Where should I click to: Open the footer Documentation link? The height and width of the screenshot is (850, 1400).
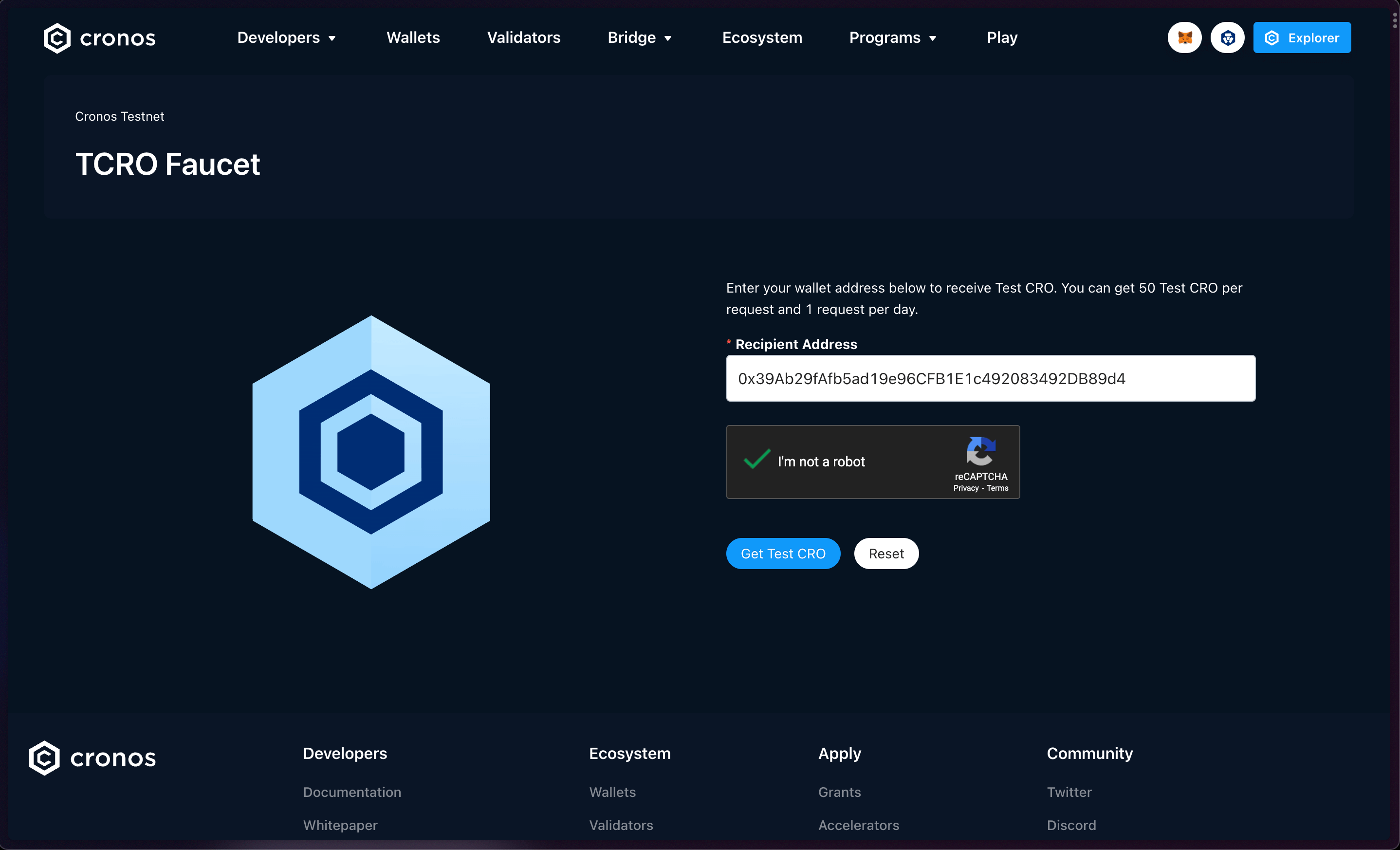pos(352,792)
